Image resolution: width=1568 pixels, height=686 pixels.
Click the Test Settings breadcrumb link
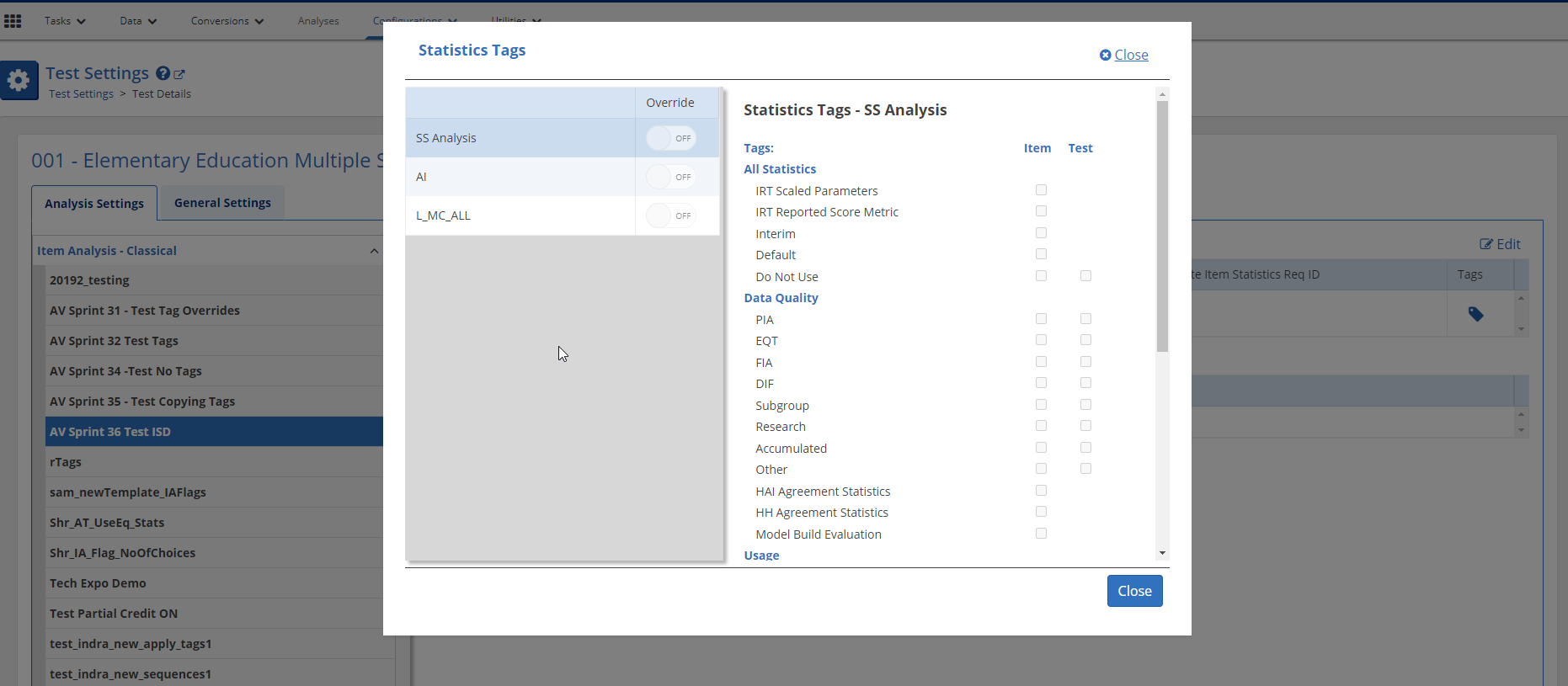coord(81,94)
